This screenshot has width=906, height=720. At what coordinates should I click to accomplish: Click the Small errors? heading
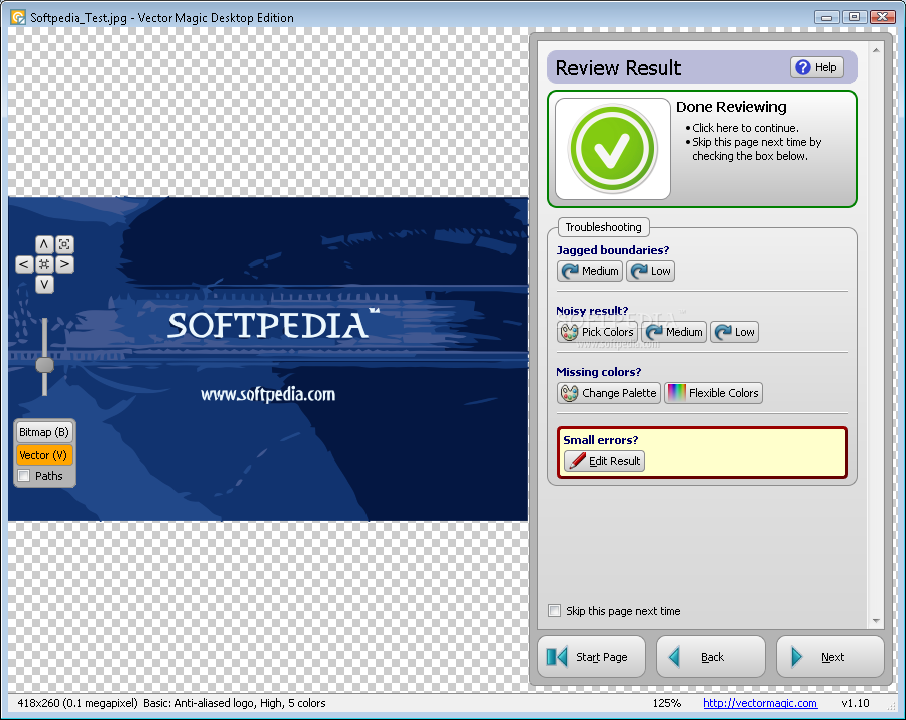tap(600, 440)
